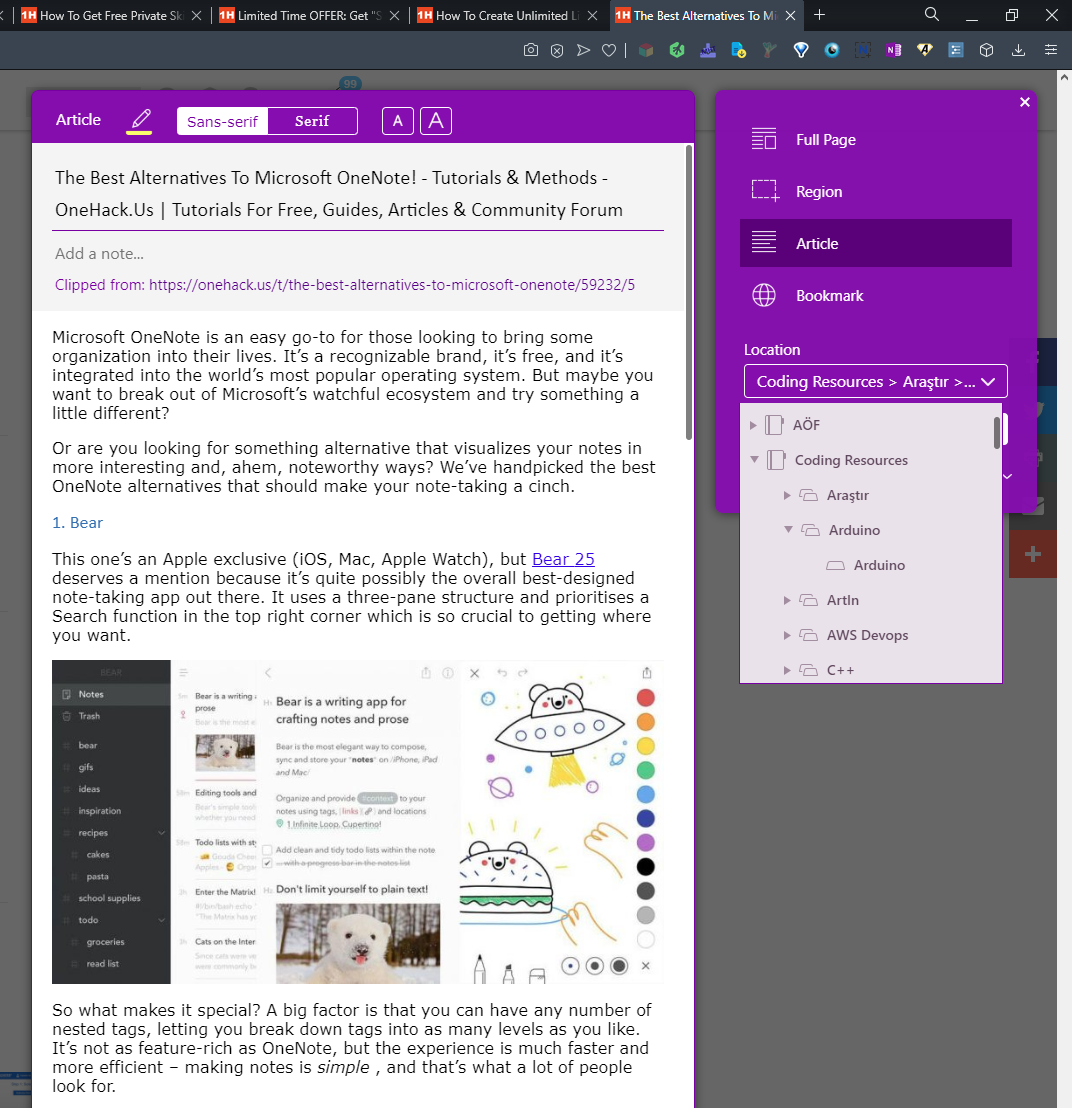Screen dimensions: 1072x1108
Task: Open the browser downloads icon
Action: [1018, 50]
